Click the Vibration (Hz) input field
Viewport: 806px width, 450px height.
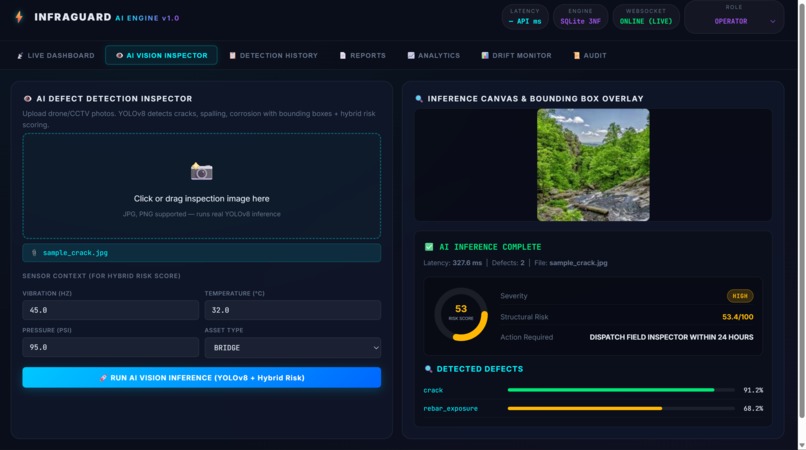pos(111,310)
